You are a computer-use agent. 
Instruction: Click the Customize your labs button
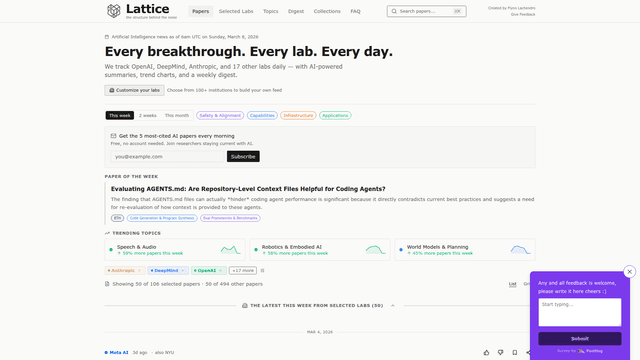(x=134, y=90)
